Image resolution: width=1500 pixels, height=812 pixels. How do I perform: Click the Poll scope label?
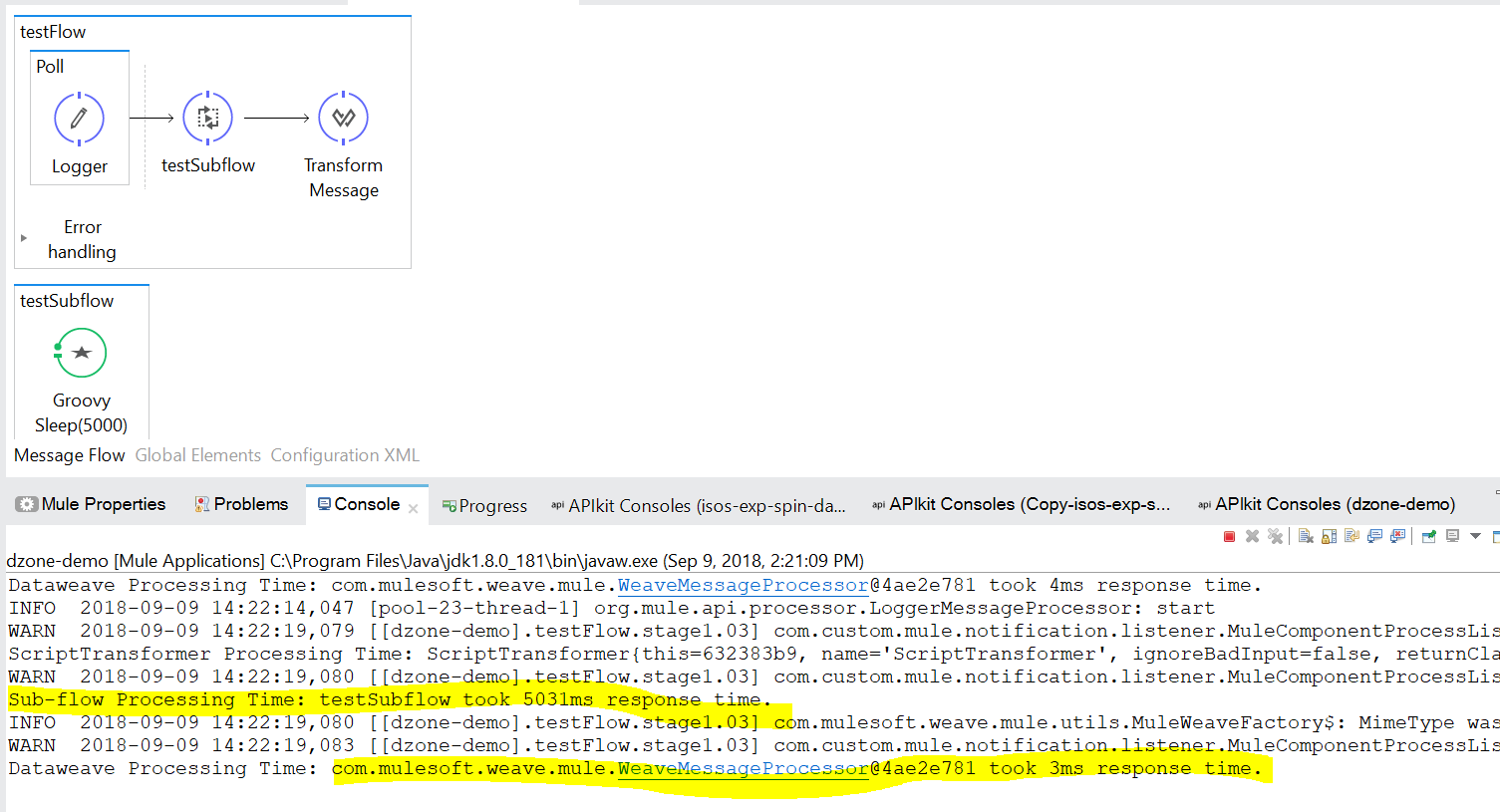point(50,67)
